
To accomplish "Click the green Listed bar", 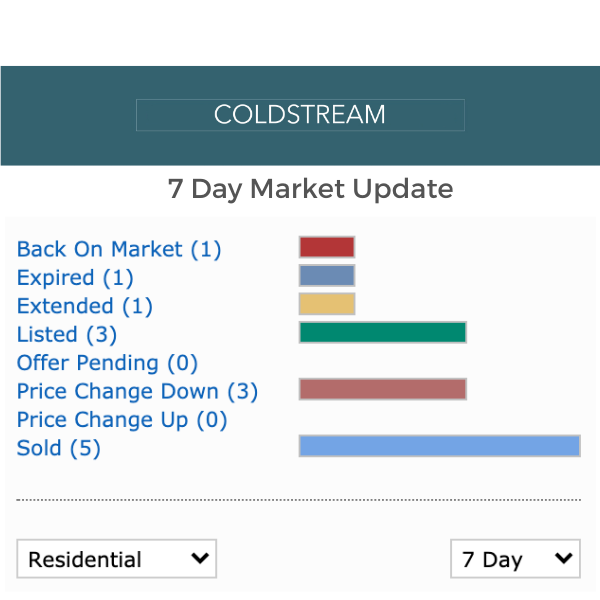I will tap(383, 332).
